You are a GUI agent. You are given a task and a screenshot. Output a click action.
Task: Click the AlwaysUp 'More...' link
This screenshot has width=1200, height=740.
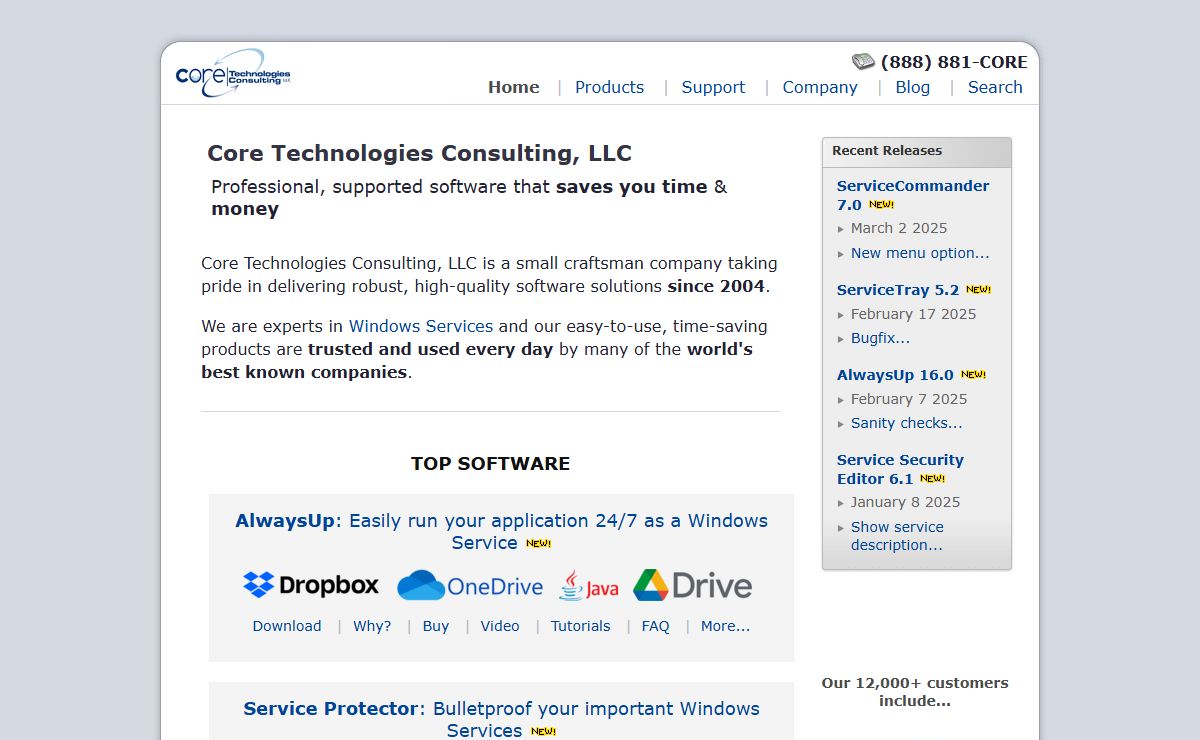click(725, 626)
